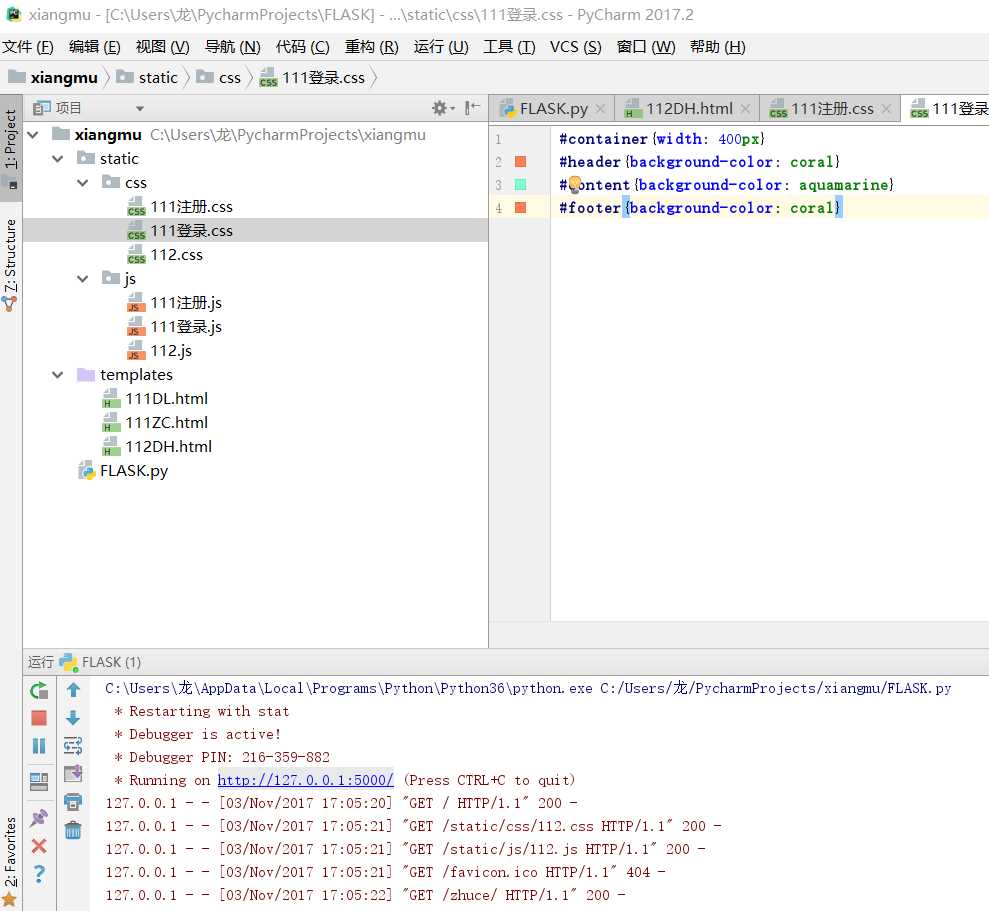This screenshot has height=911, width=989.
Task: Click the coral swatch on line 2
Action: 520,162
